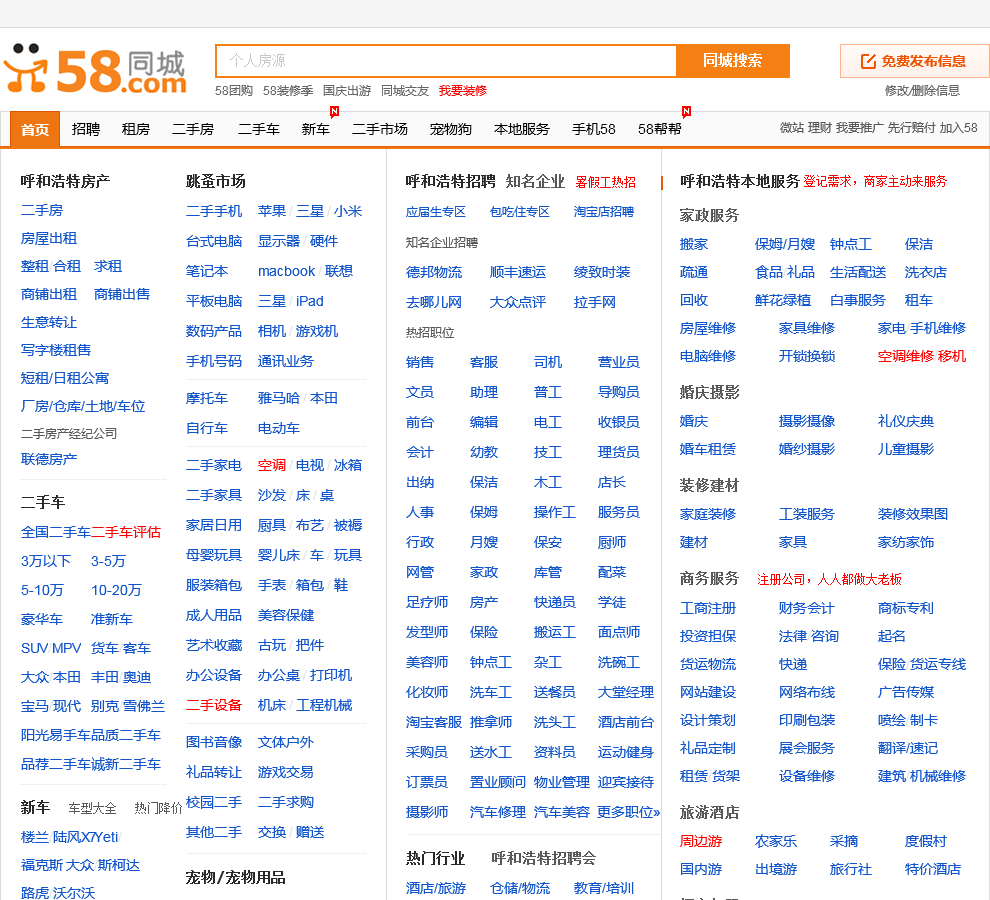This screenshot has height=900, width=990.
Task: Click the 登记需求，商家主动来服务 link
Action: [x=875, y=181]
